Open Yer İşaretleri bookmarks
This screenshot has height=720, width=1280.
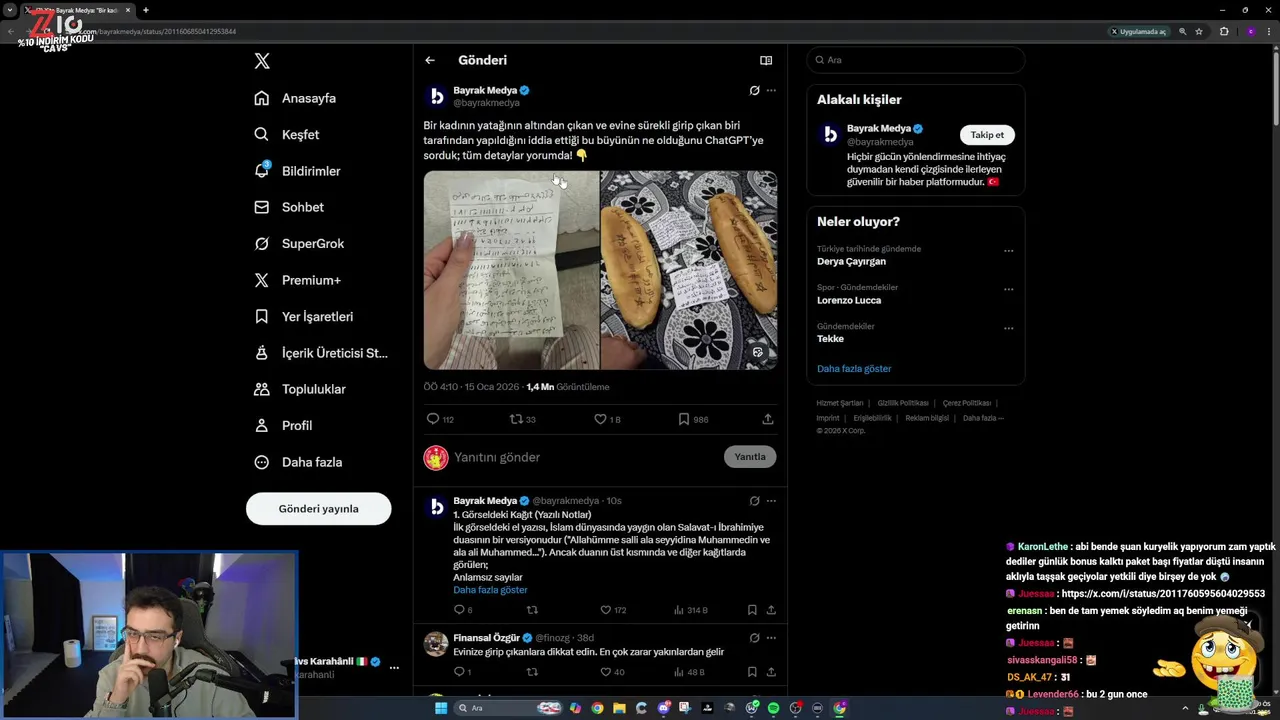303,316
